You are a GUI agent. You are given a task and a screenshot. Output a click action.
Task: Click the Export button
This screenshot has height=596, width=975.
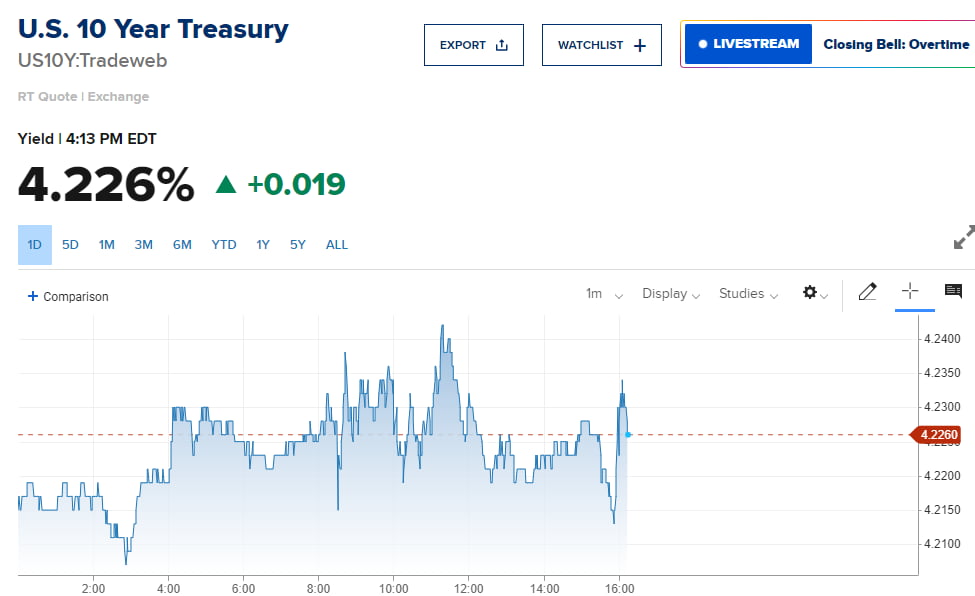[x=474, y=45]
